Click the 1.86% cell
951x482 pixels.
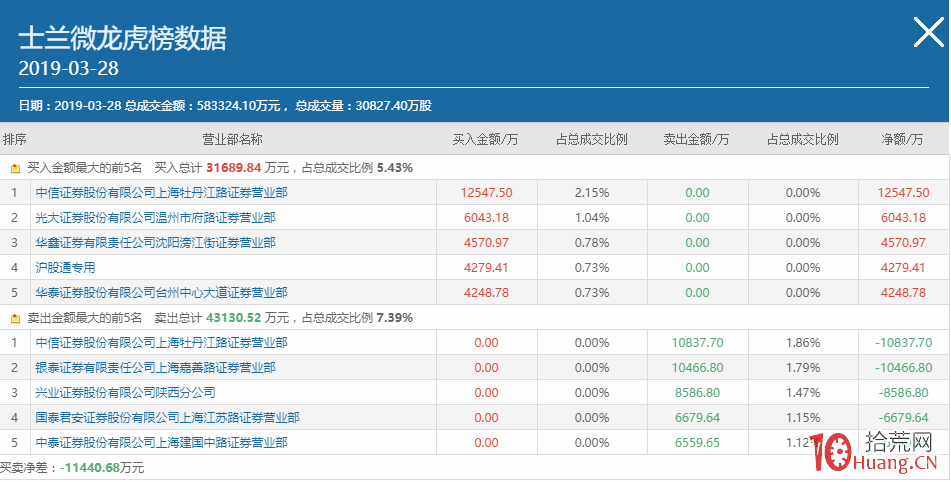[803, 343]
